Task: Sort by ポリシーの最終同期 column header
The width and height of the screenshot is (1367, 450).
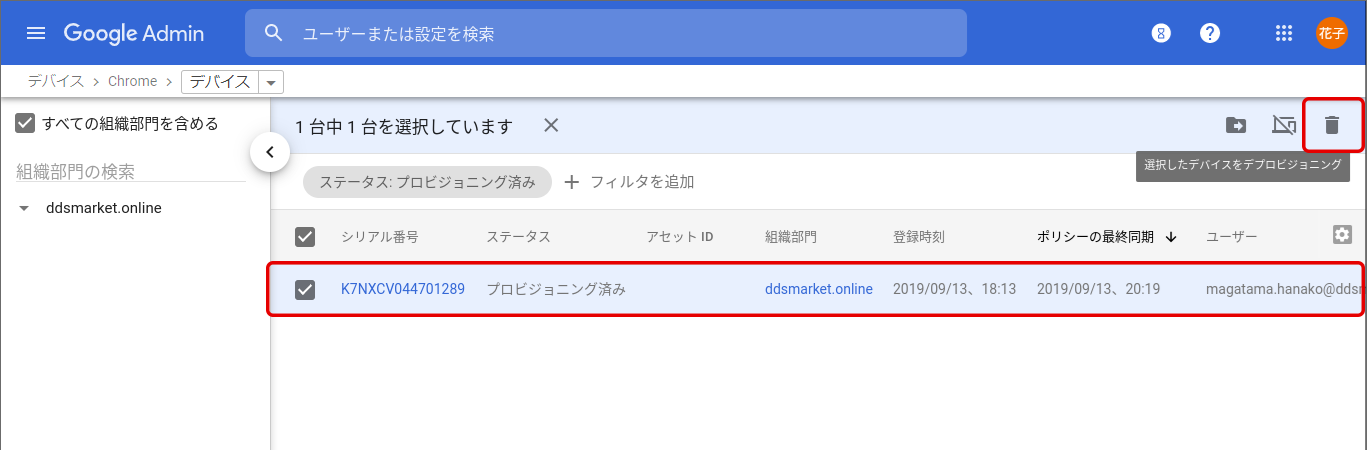Action: [x=1095, y=237]
